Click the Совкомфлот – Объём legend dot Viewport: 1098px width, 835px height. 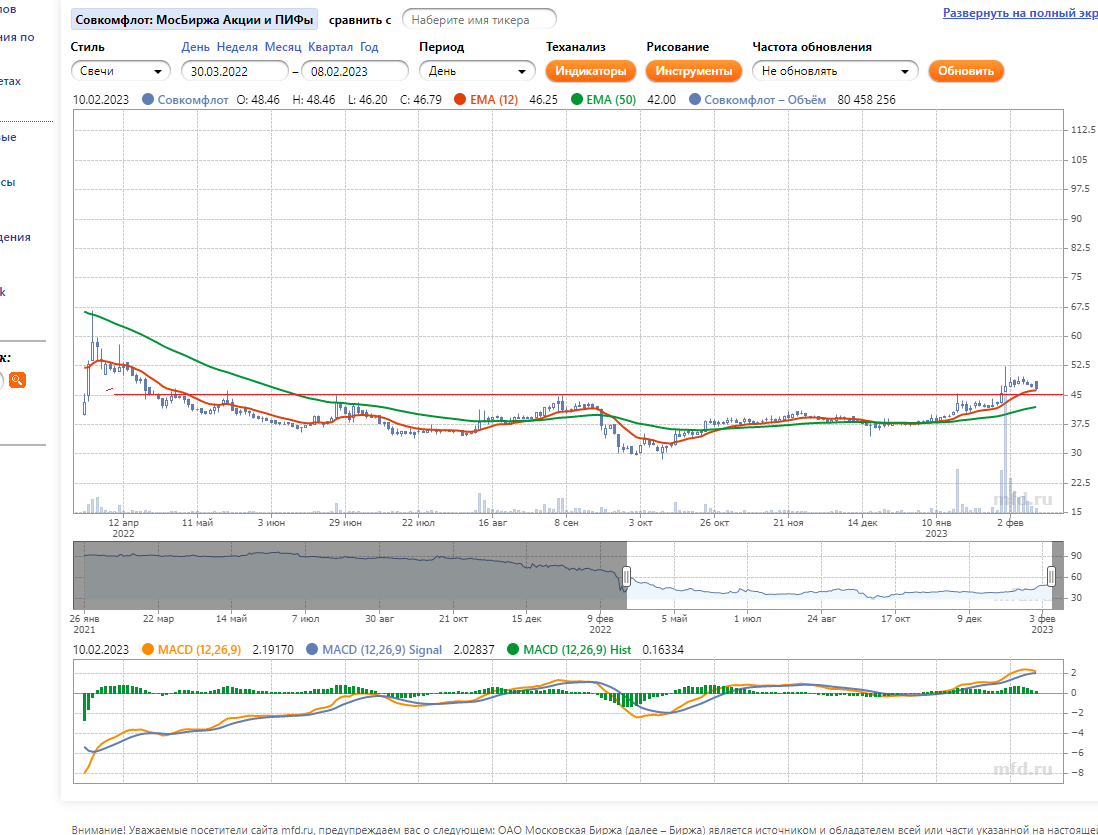[695, 100]
